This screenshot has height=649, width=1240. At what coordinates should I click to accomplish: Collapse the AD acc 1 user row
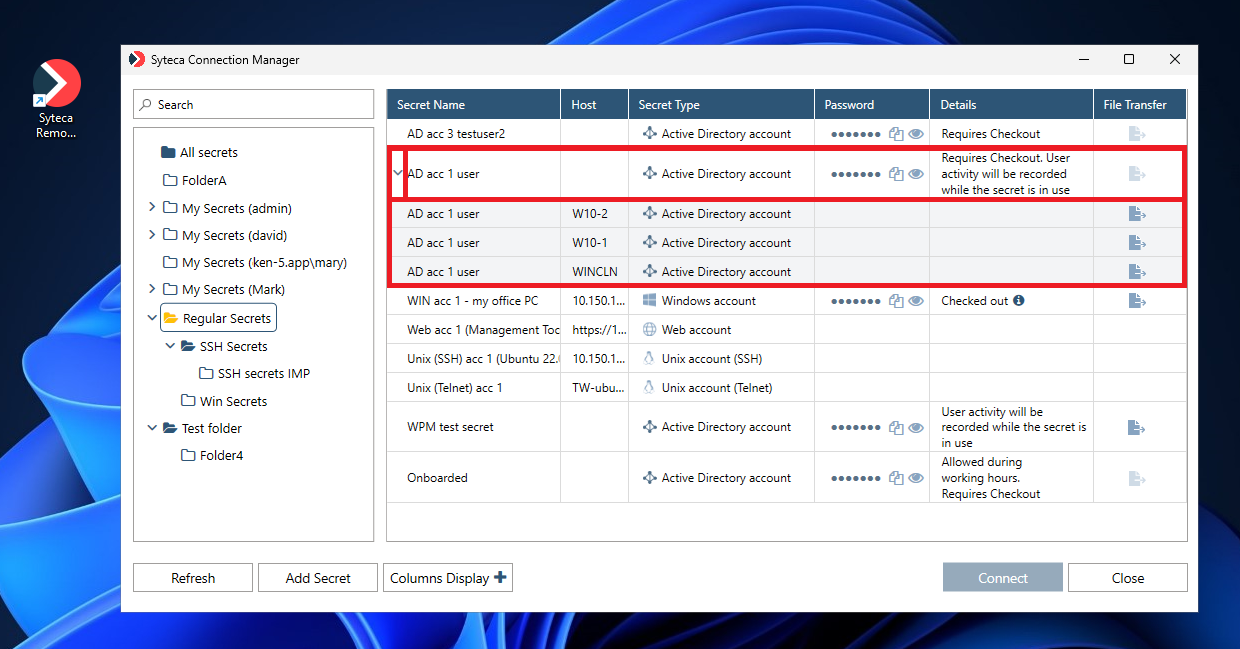(x=397, y=174)
